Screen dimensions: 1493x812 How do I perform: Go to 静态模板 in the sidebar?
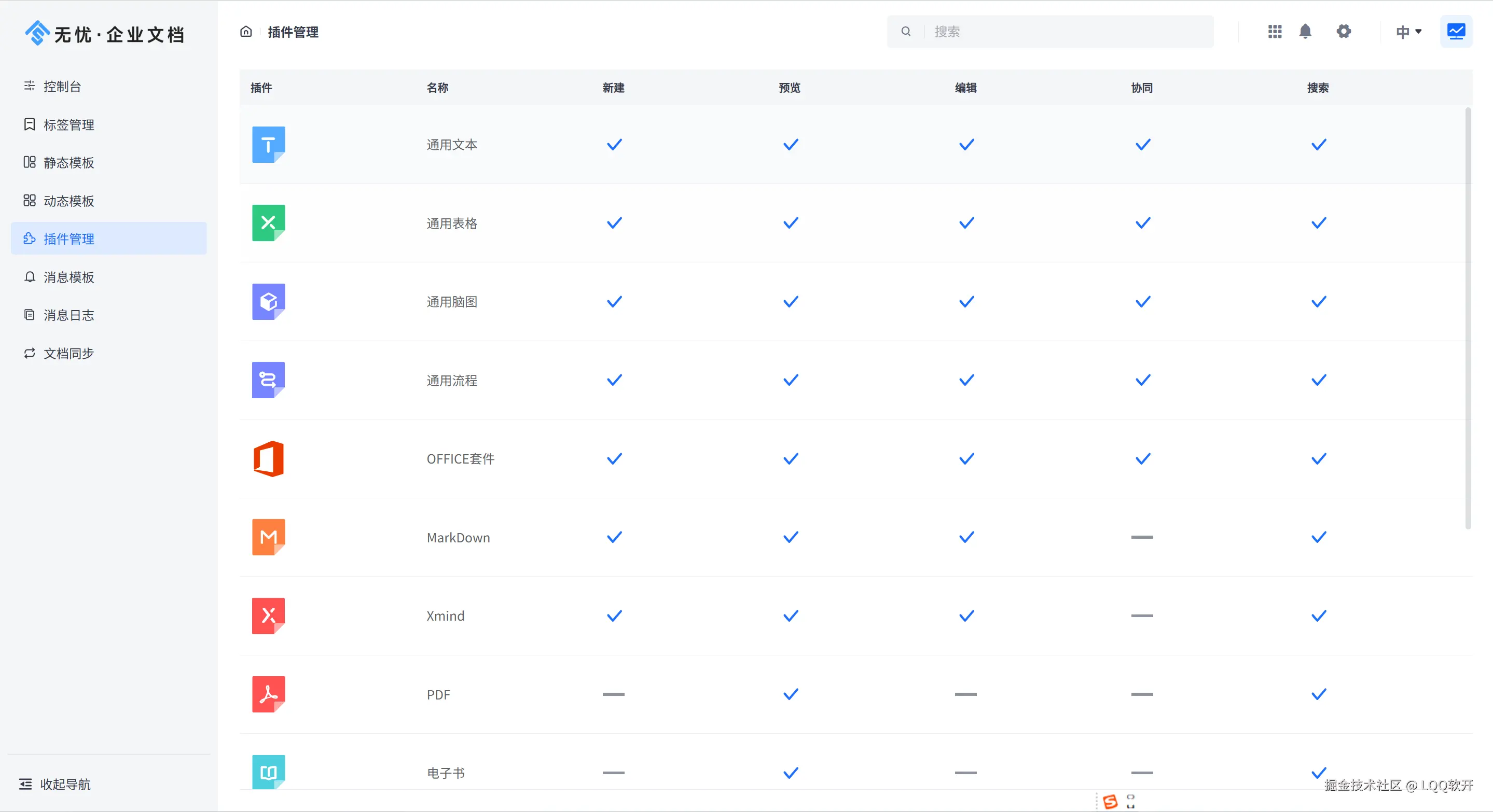[x=68, y=163]
